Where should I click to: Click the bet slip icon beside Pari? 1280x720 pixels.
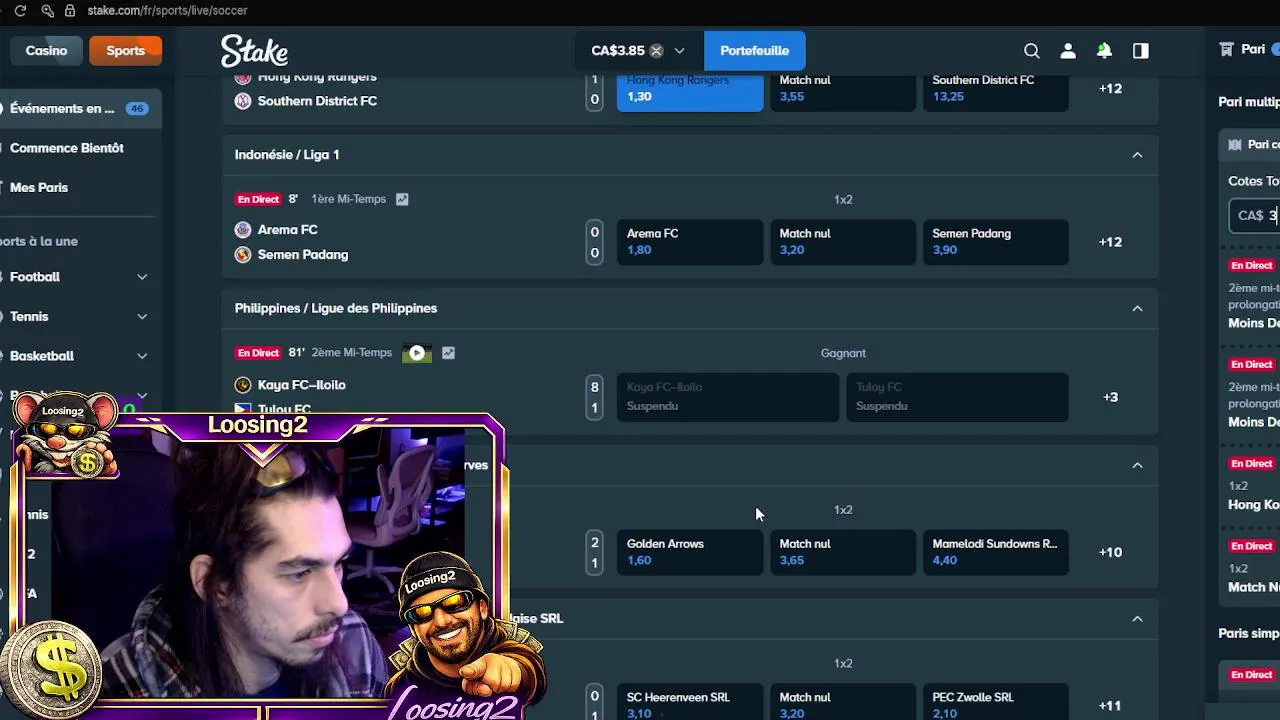[x=1226, y=49]
